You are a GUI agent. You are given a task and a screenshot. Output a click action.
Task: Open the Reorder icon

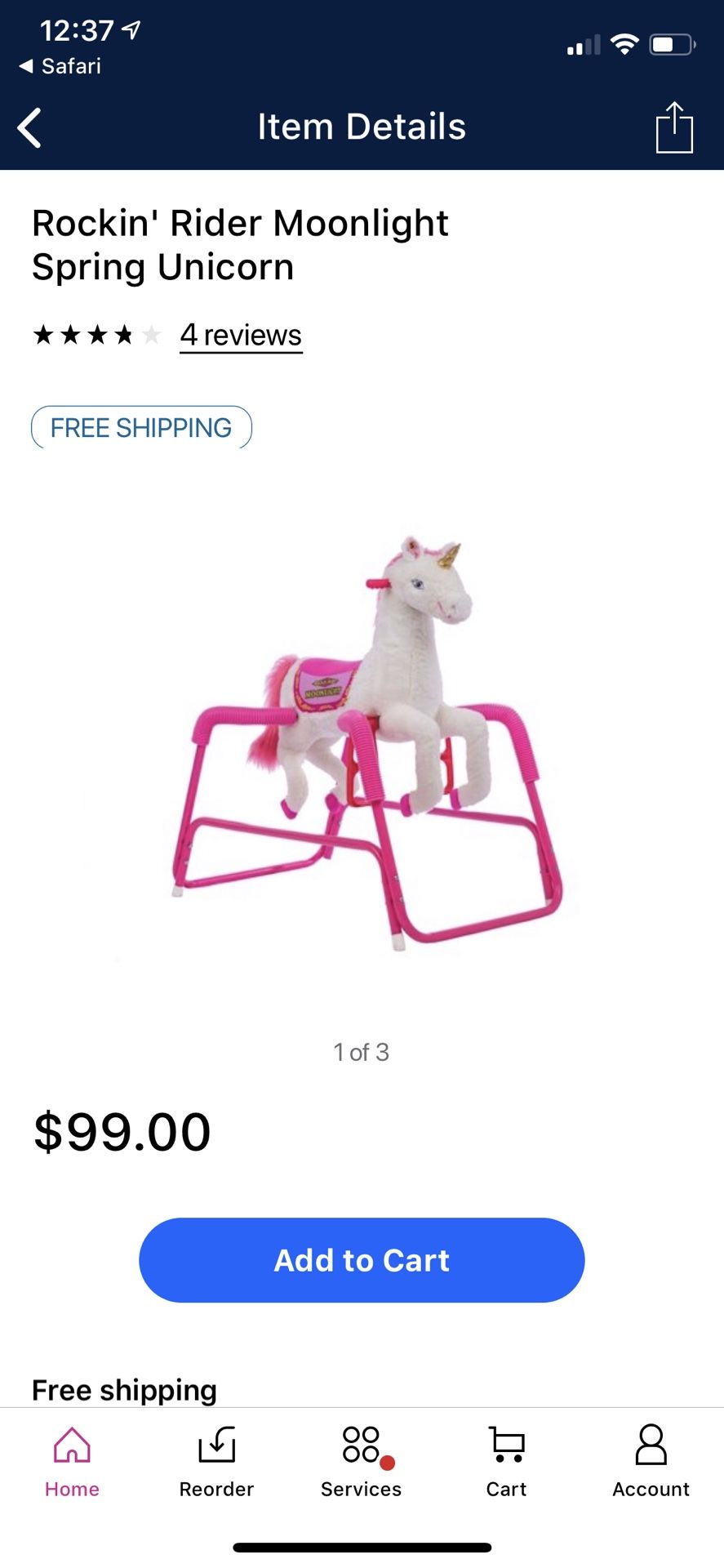[x=217, y=1445]
